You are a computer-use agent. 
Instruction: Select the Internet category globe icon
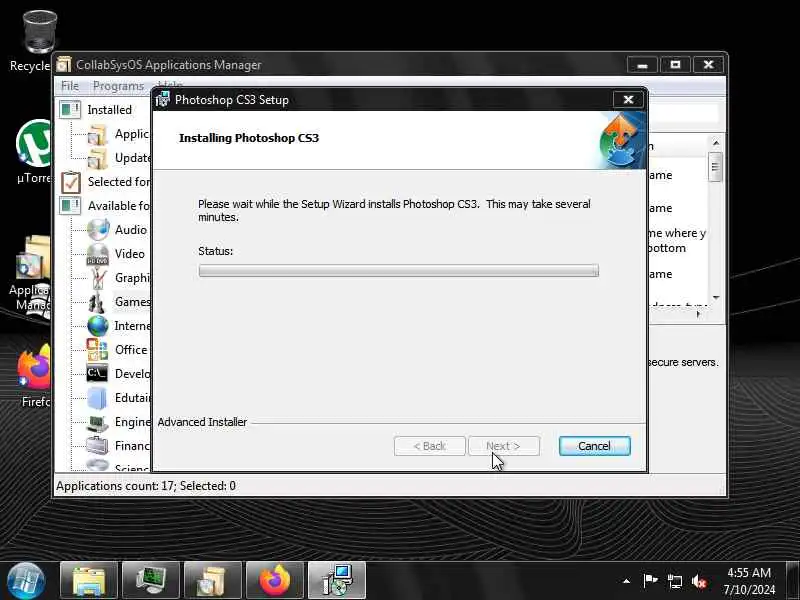tap(97, 326)
